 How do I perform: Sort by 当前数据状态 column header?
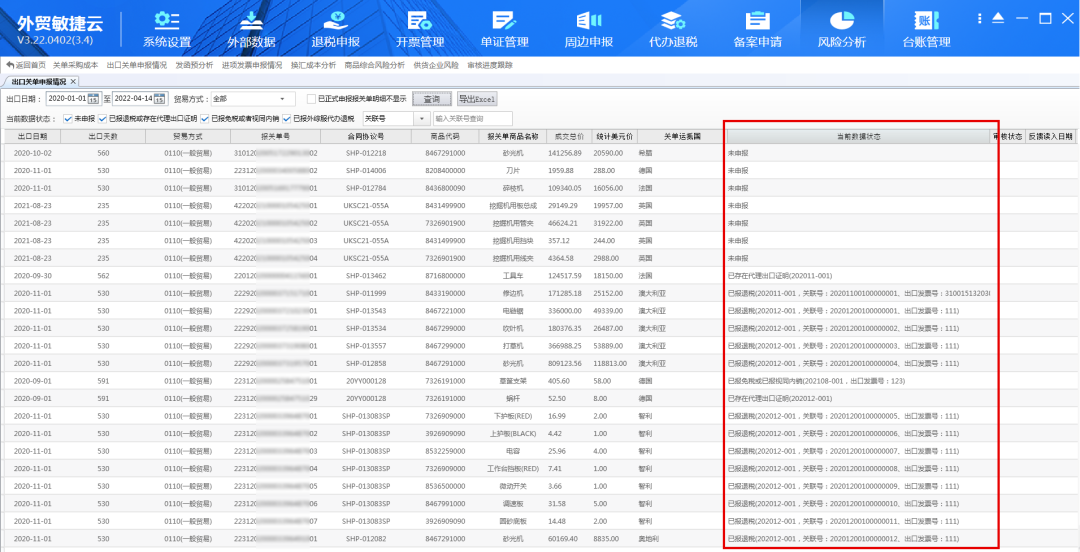(858, 136)
